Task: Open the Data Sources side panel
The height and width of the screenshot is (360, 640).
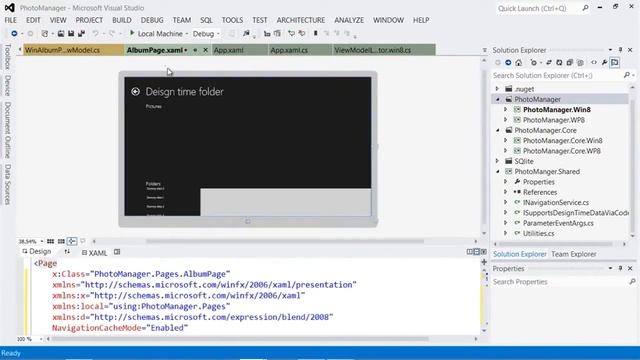Action: [x=7, y=184]
